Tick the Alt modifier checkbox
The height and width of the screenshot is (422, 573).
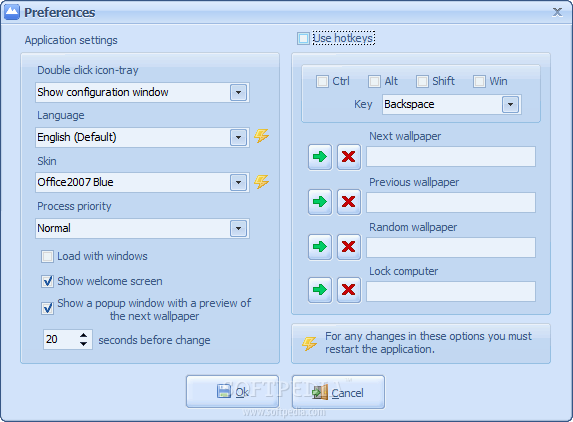374,81
